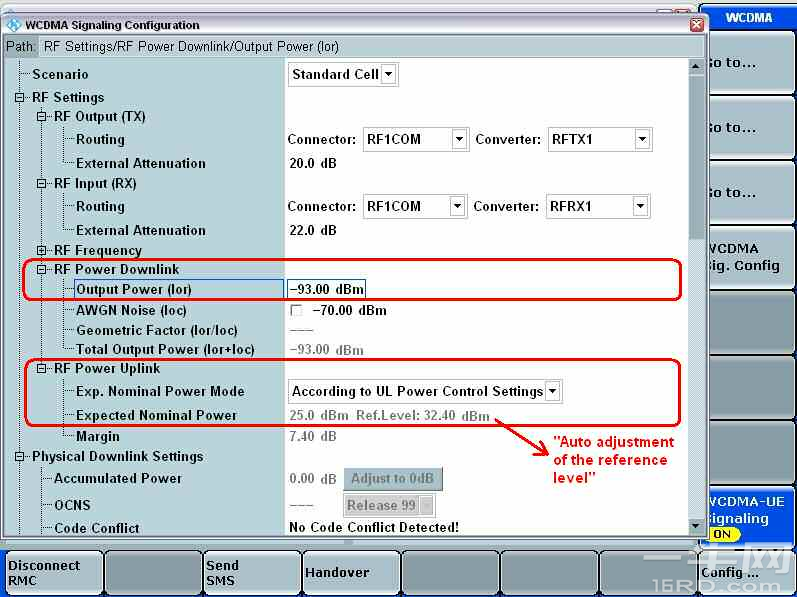Screen dimensions: 797x597
Task: Collapse the RF Power Downlink node
Action: click(x=42, y=270)
